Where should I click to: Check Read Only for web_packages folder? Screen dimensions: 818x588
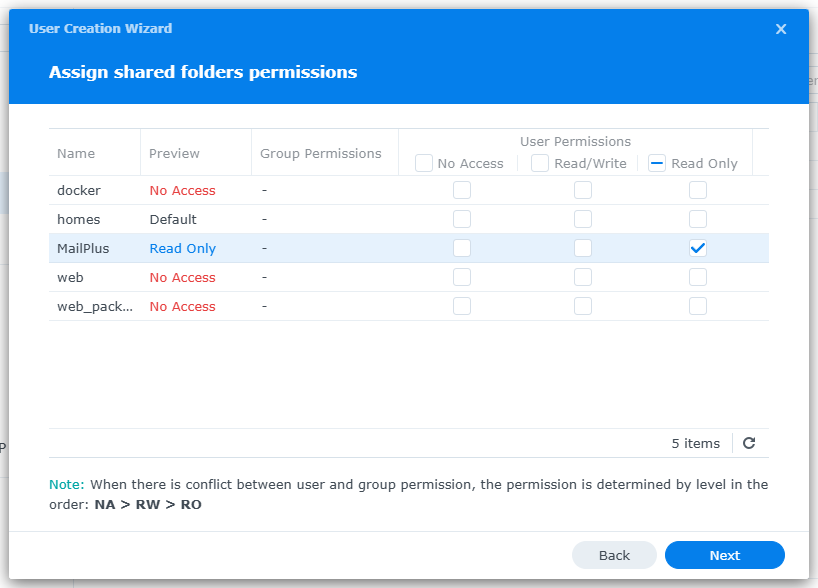point(698,306)
